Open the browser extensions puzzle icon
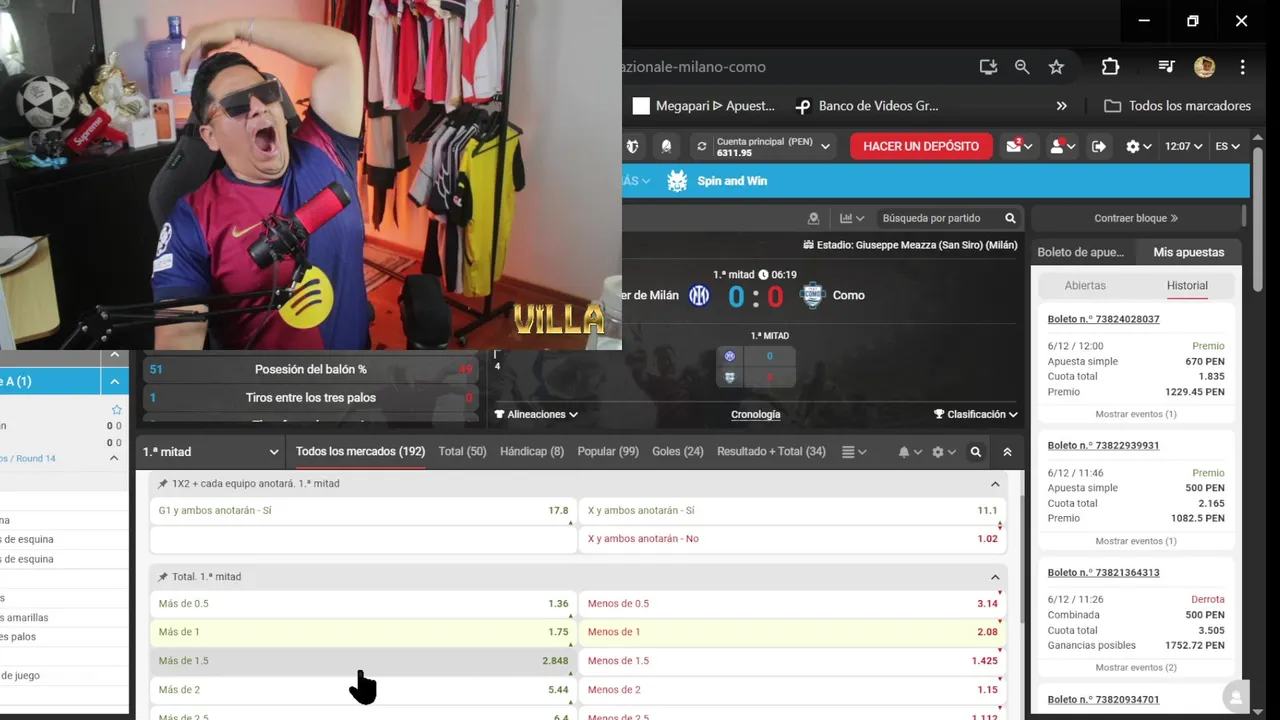Viewport: 1280px width, 720px height. click(1110, 67)
